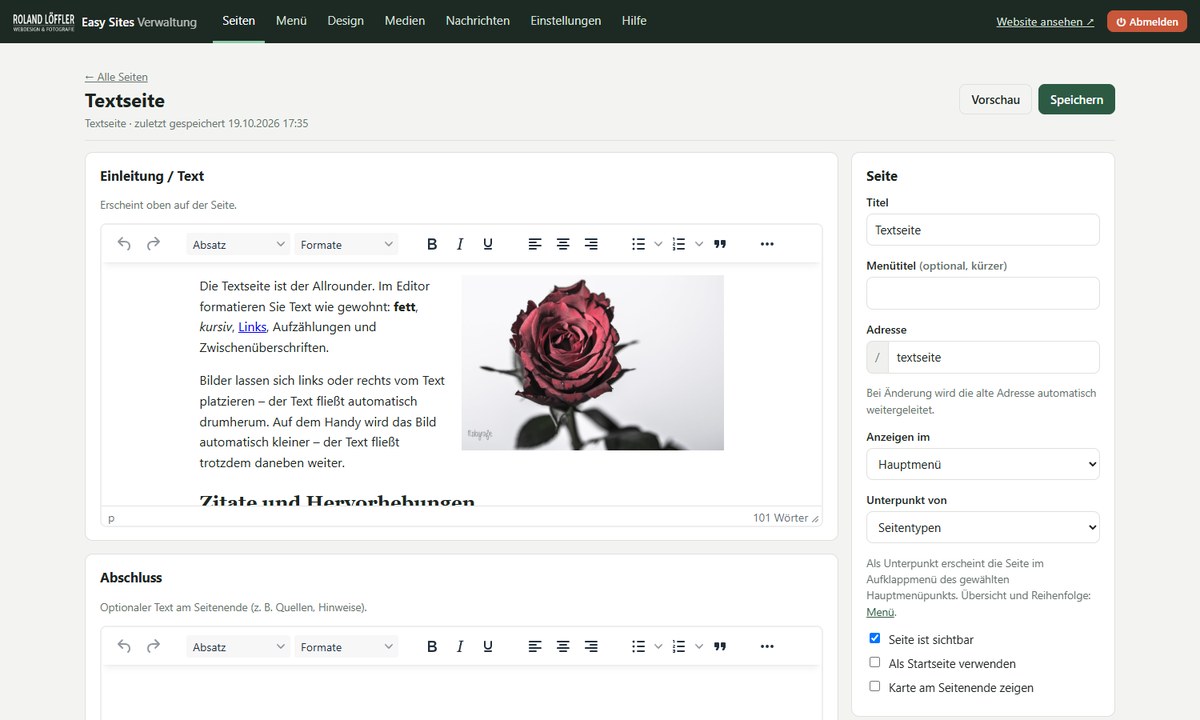
Task: Uncheck 'Seite ist sichtbar' checkbox
Action: (x=875, y=638)
